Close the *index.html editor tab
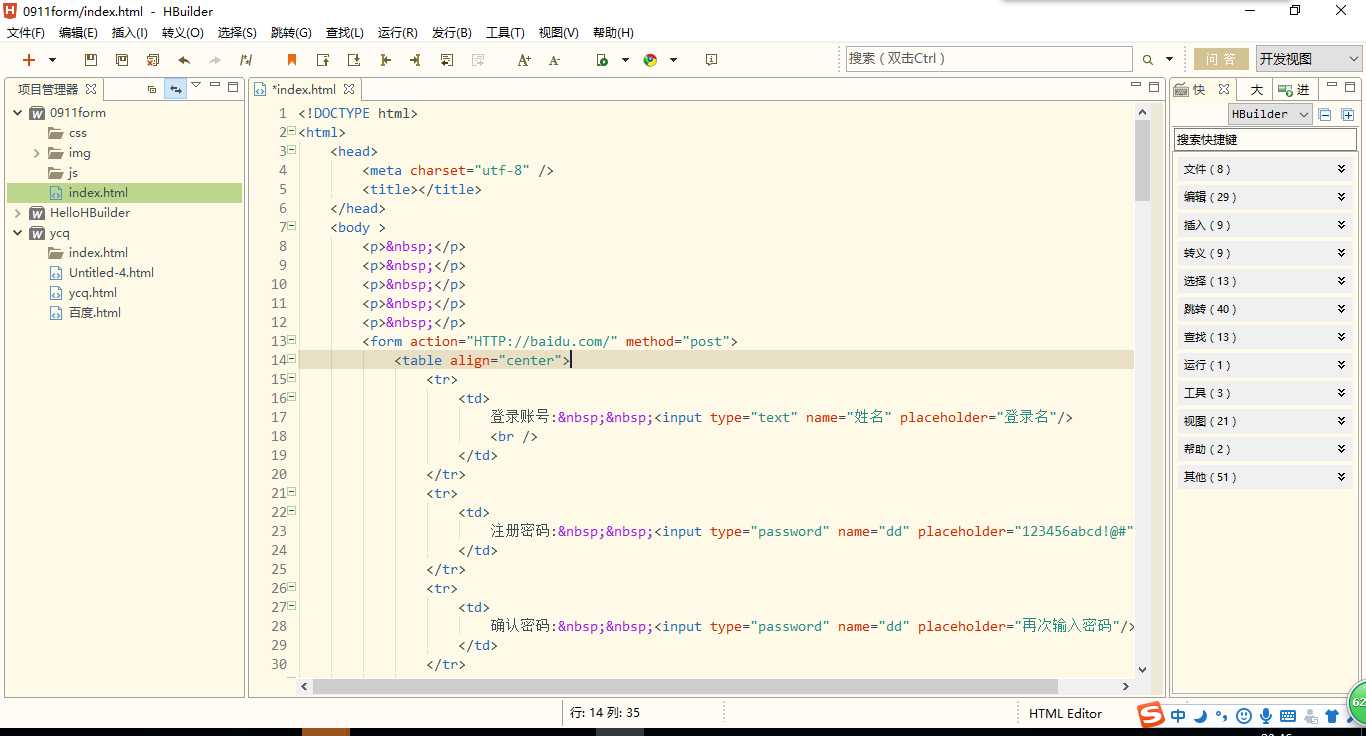Screen dimensions: 1366x736 click(349, 89)
